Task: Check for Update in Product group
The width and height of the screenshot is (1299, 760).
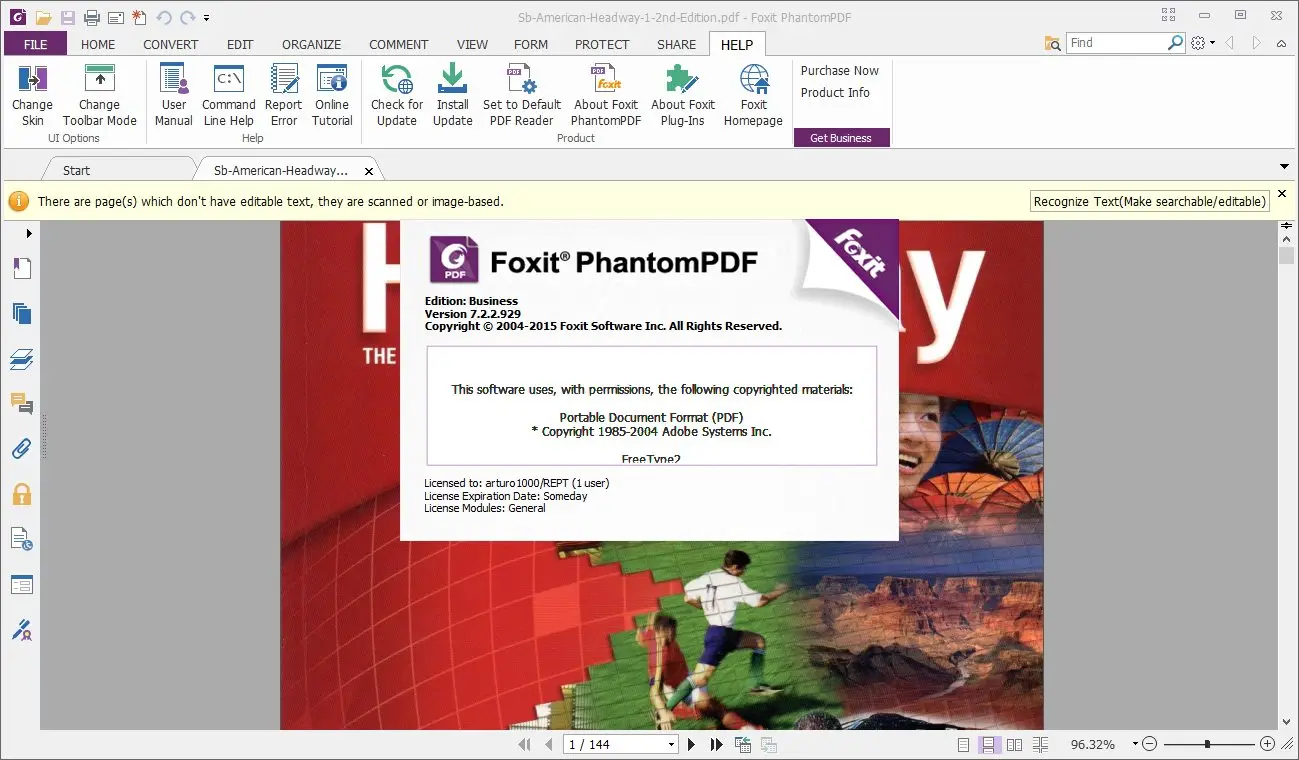Action: pos(397,96)
